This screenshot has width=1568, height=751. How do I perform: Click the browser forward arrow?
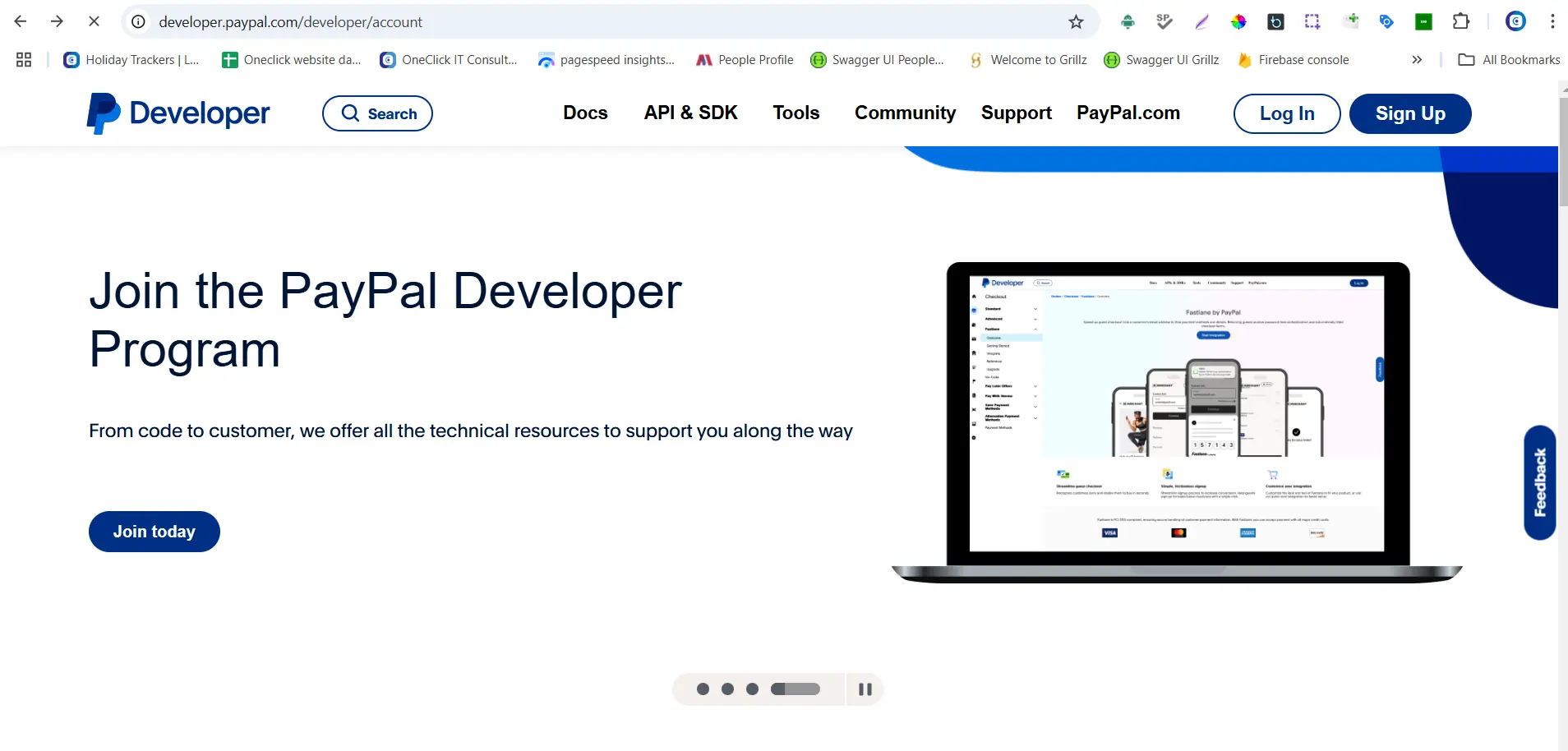point(57,21)
